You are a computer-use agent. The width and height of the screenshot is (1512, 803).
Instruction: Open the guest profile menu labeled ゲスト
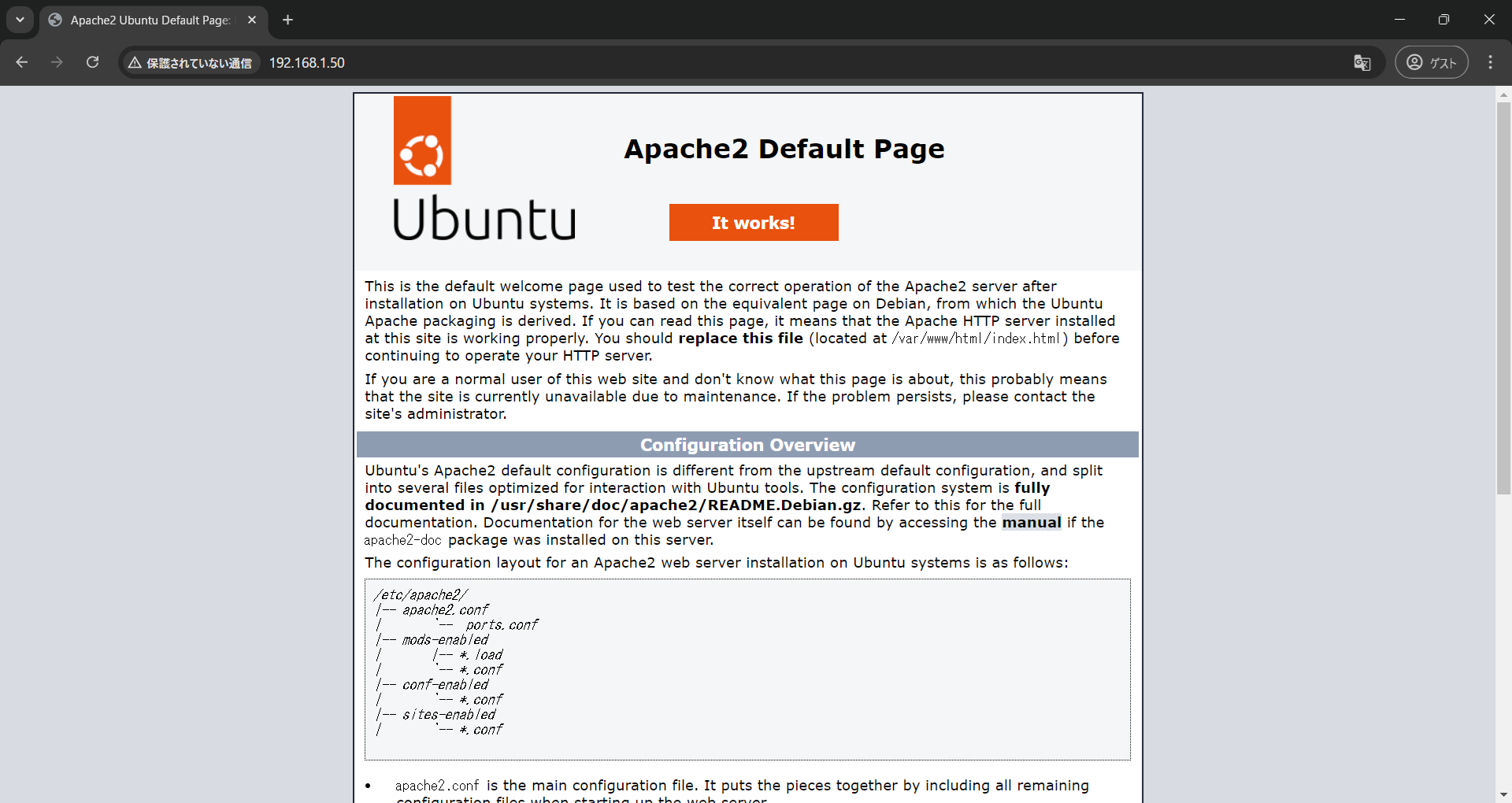tap(1432, 62)
